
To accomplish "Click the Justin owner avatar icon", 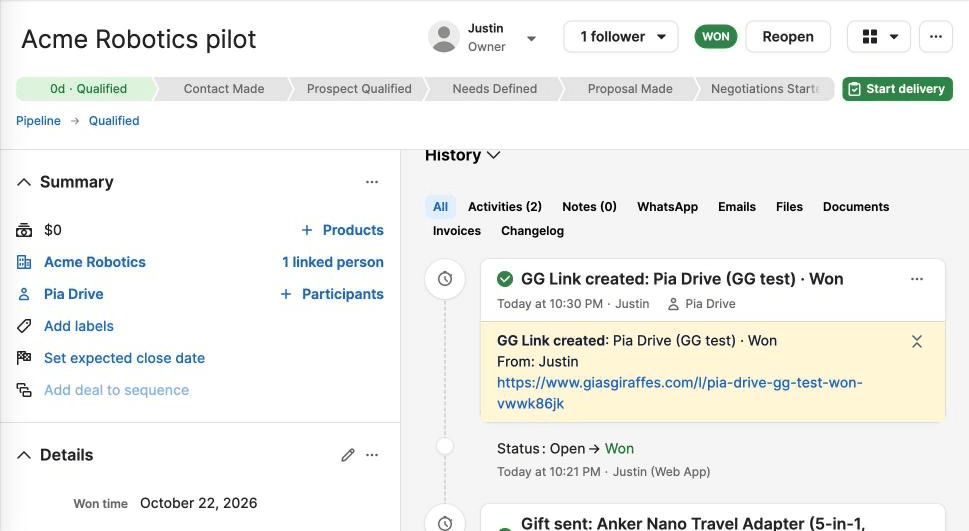I will [x=444, y=37].
